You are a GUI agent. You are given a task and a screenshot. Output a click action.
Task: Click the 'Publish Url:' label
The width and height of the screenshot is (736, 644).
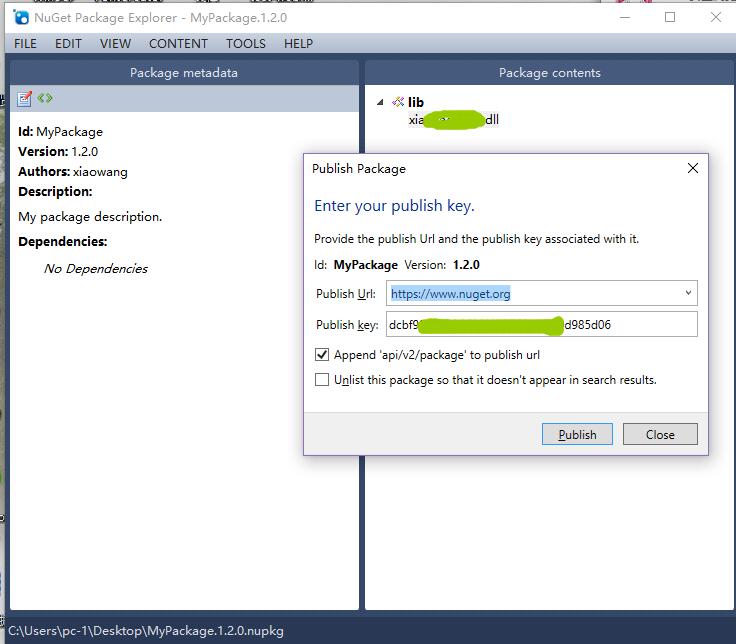pyautogui.click(x=346, y=294)
